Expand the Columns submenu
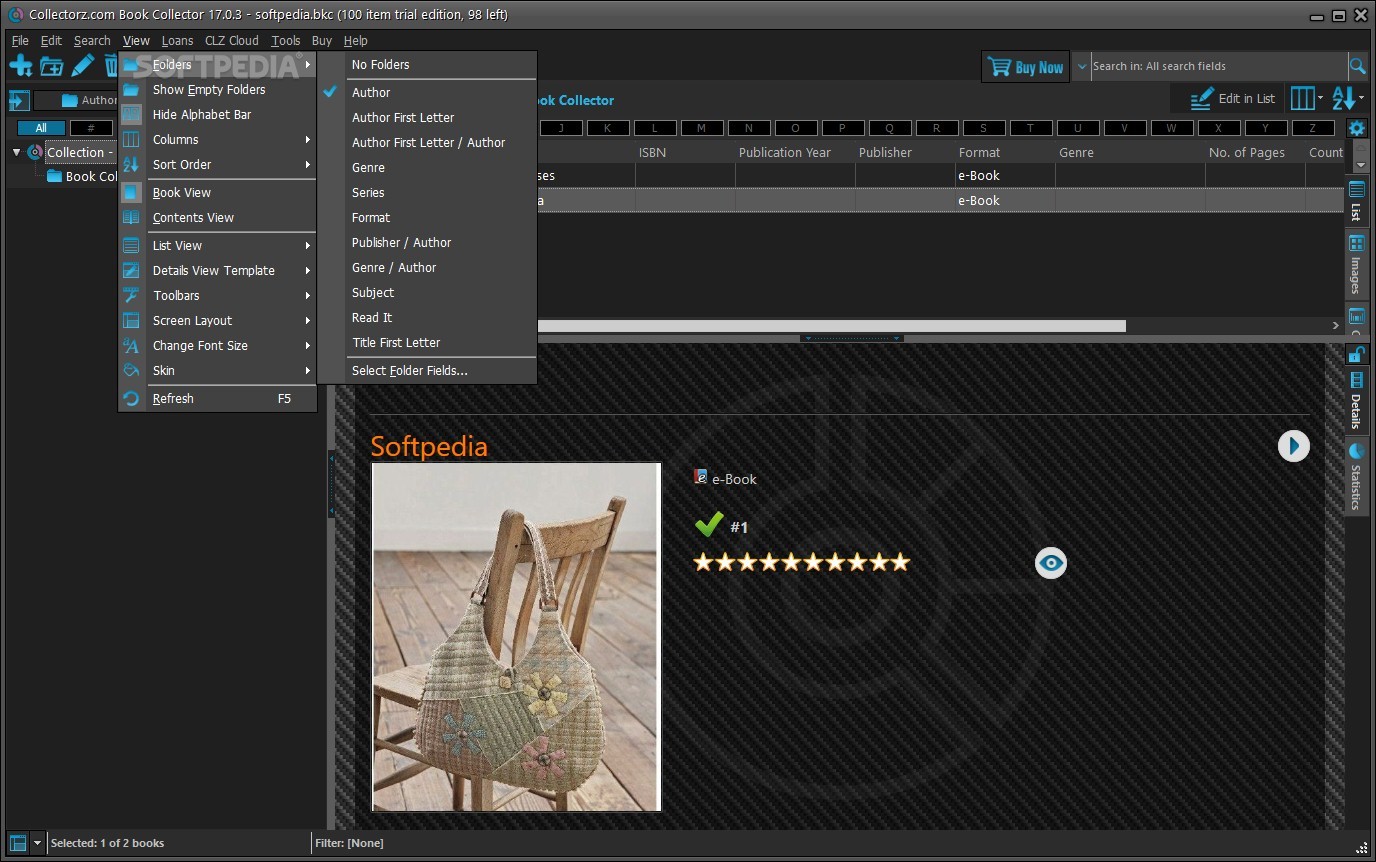Viewport: 1376px width, 862px height. [217, 139]
